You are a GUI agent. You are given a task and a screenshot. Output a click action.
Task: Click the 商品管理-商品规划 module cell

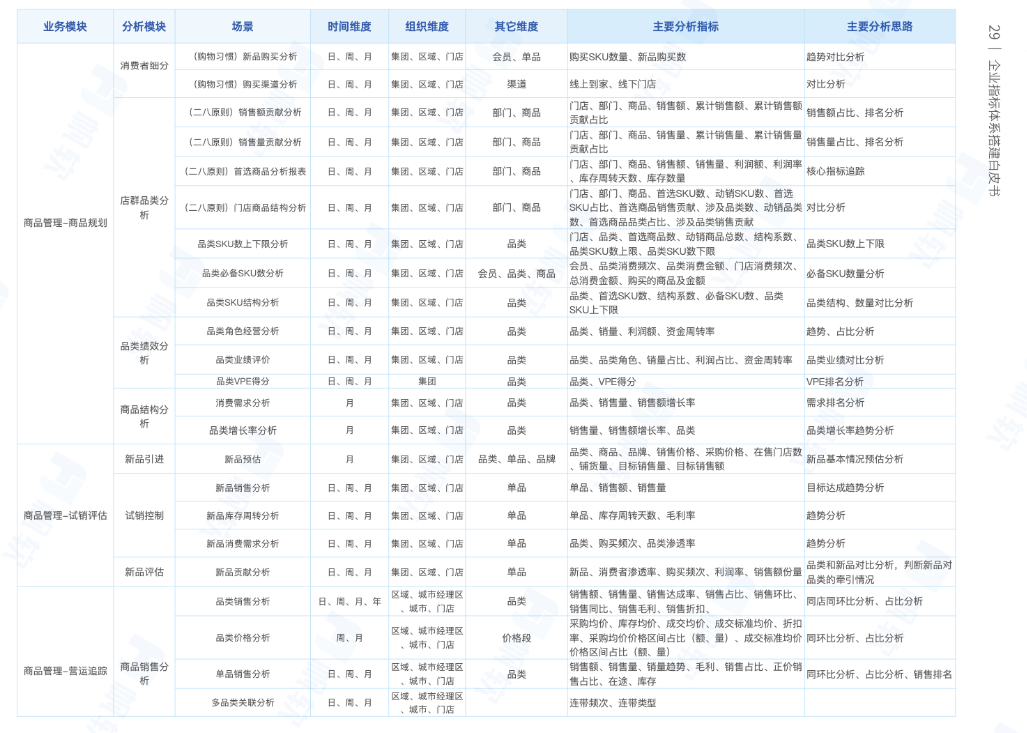pos(65,223)
